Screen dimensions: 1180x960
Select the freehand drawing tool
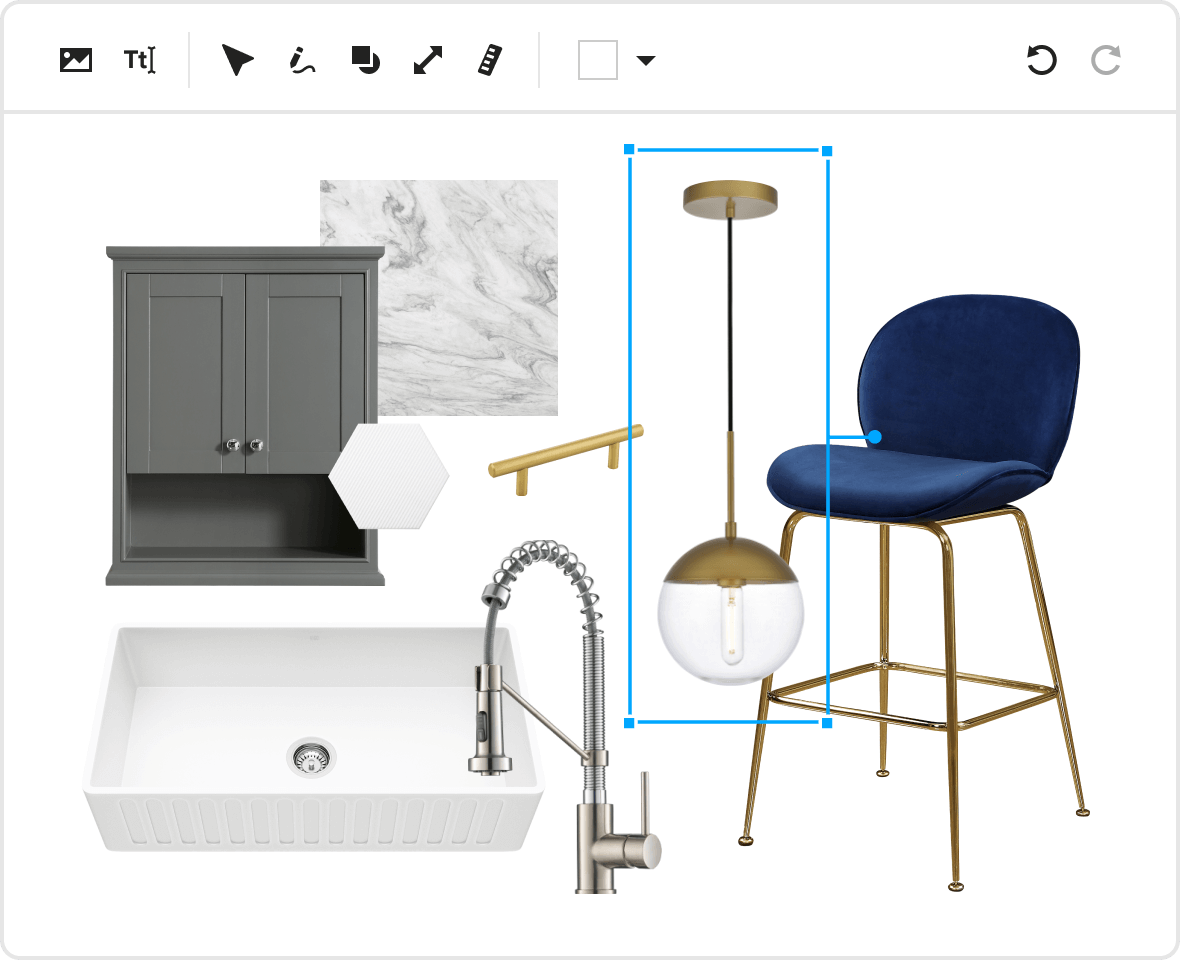point(300,60)
